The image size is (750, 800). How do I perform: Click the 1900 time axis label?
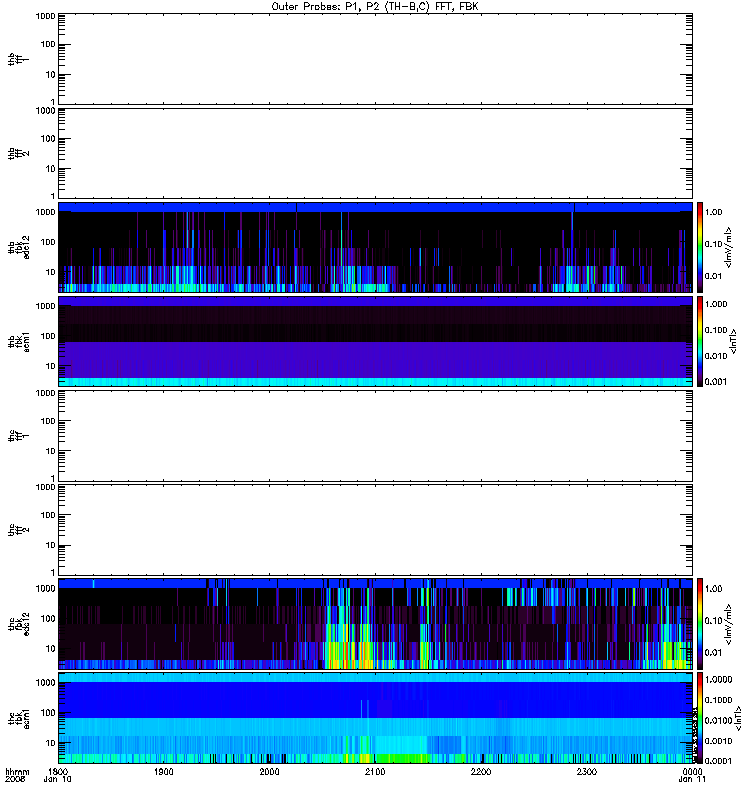164,771
